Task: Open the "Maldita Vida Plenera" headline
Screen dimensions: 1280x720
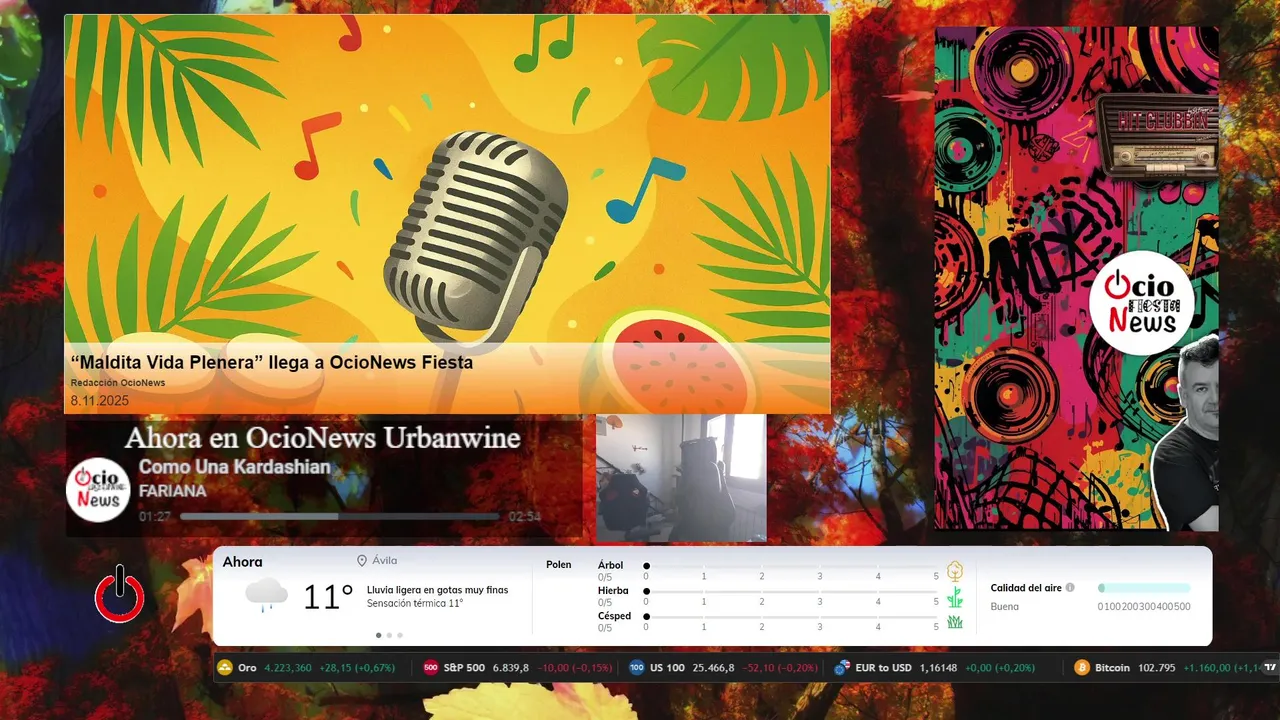Action: tap(272, 363)
